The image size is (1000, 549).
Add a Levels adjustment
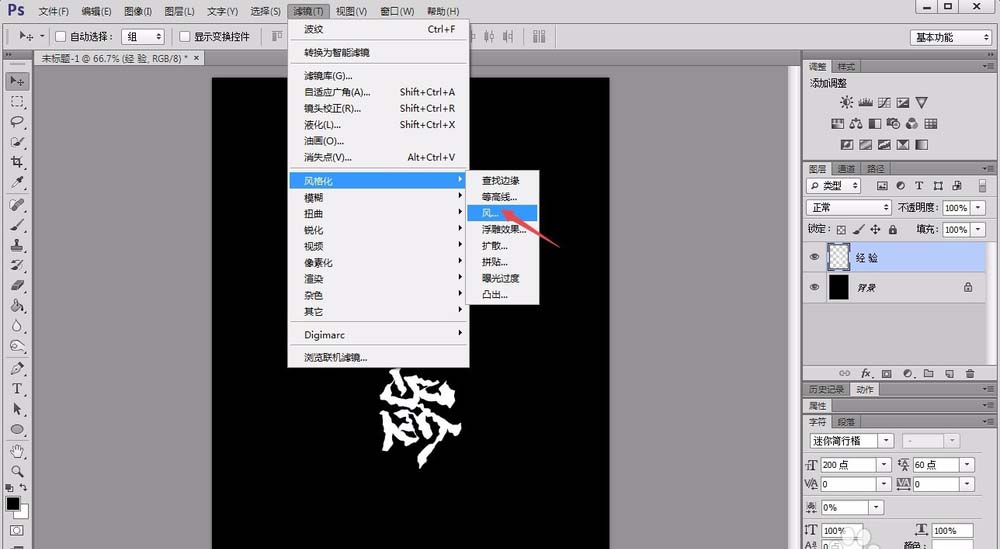pos(865,103)
